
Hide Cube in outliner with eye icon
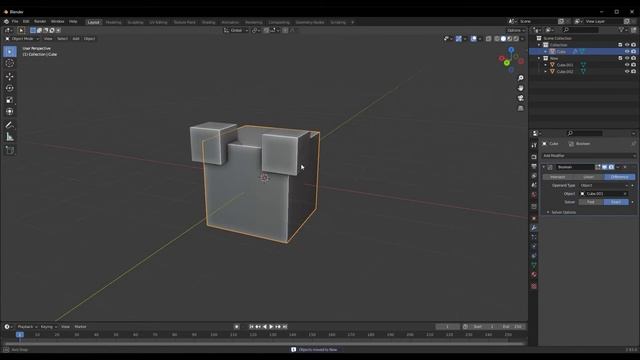627,51
